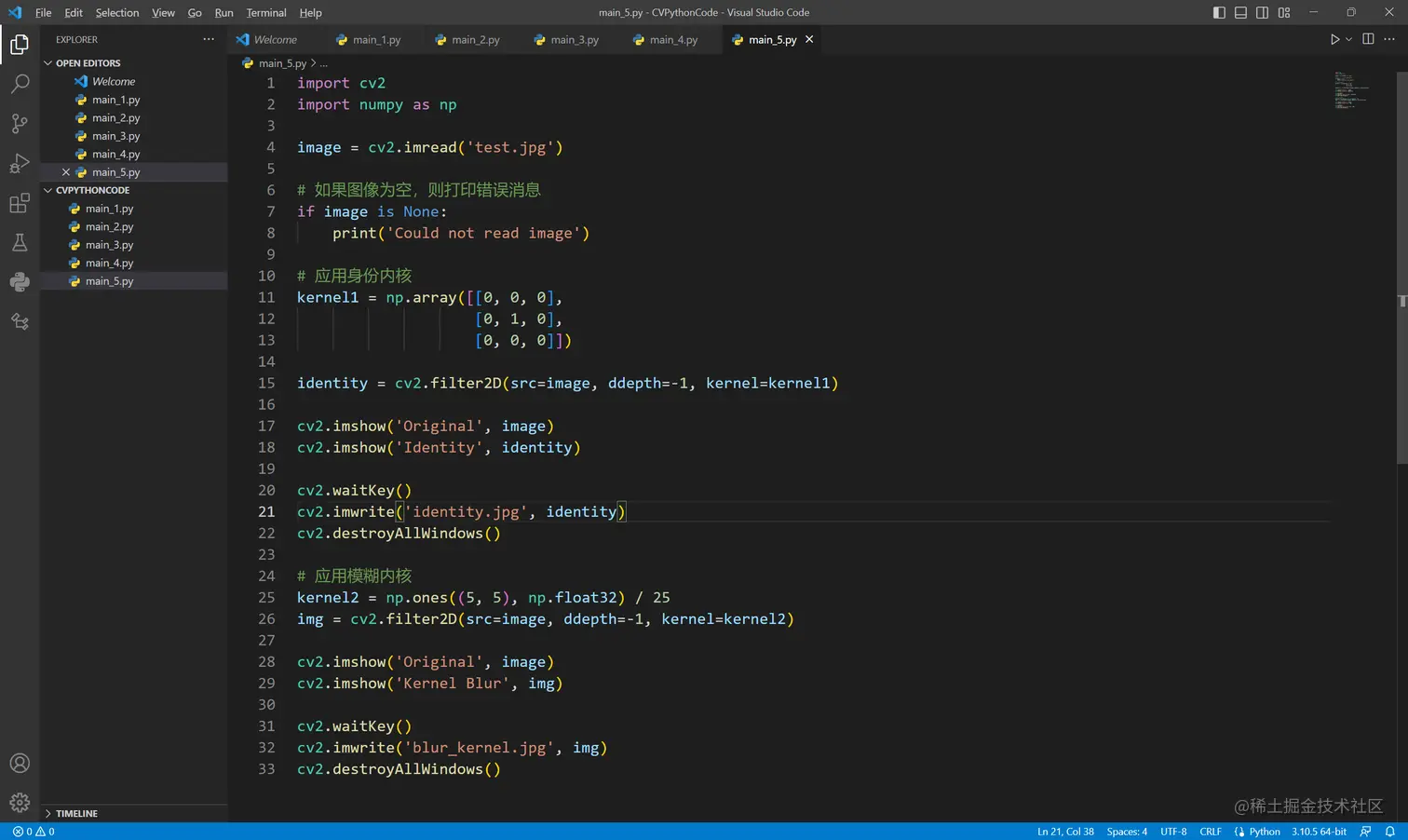Toggle the primary sidebar layout button
This screenshot has height=840, width=1408.
pos(1219,12)
